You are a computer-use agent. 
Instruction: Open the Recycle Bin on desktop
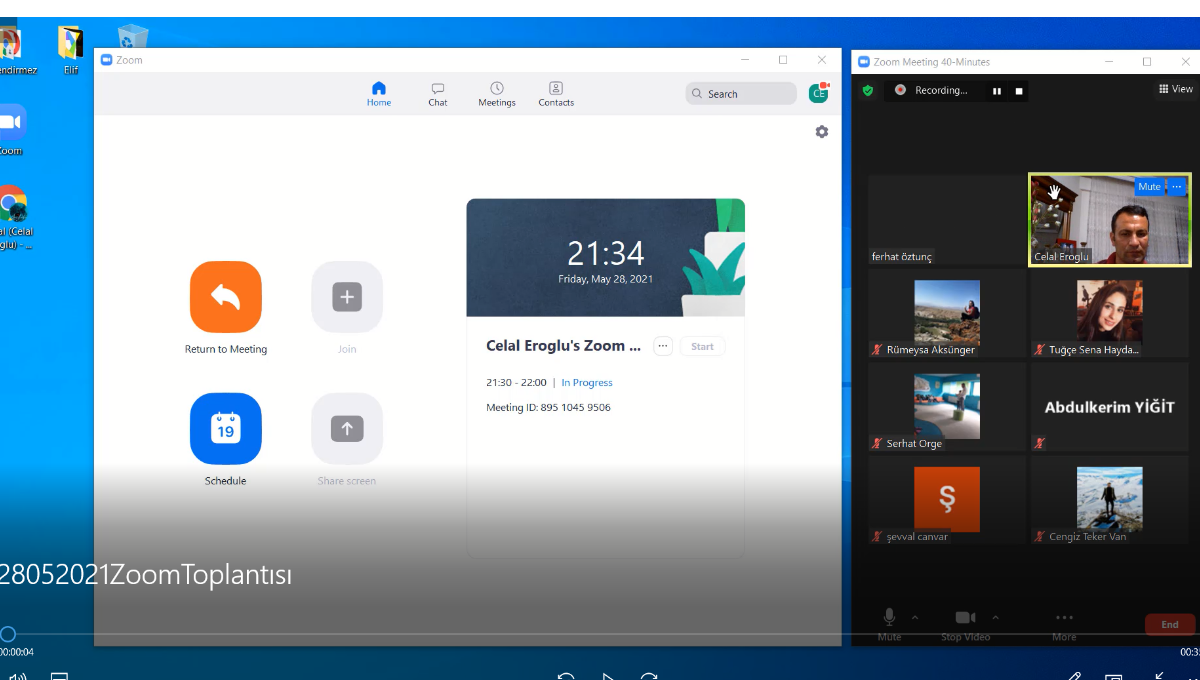click(x=132, y=37)
